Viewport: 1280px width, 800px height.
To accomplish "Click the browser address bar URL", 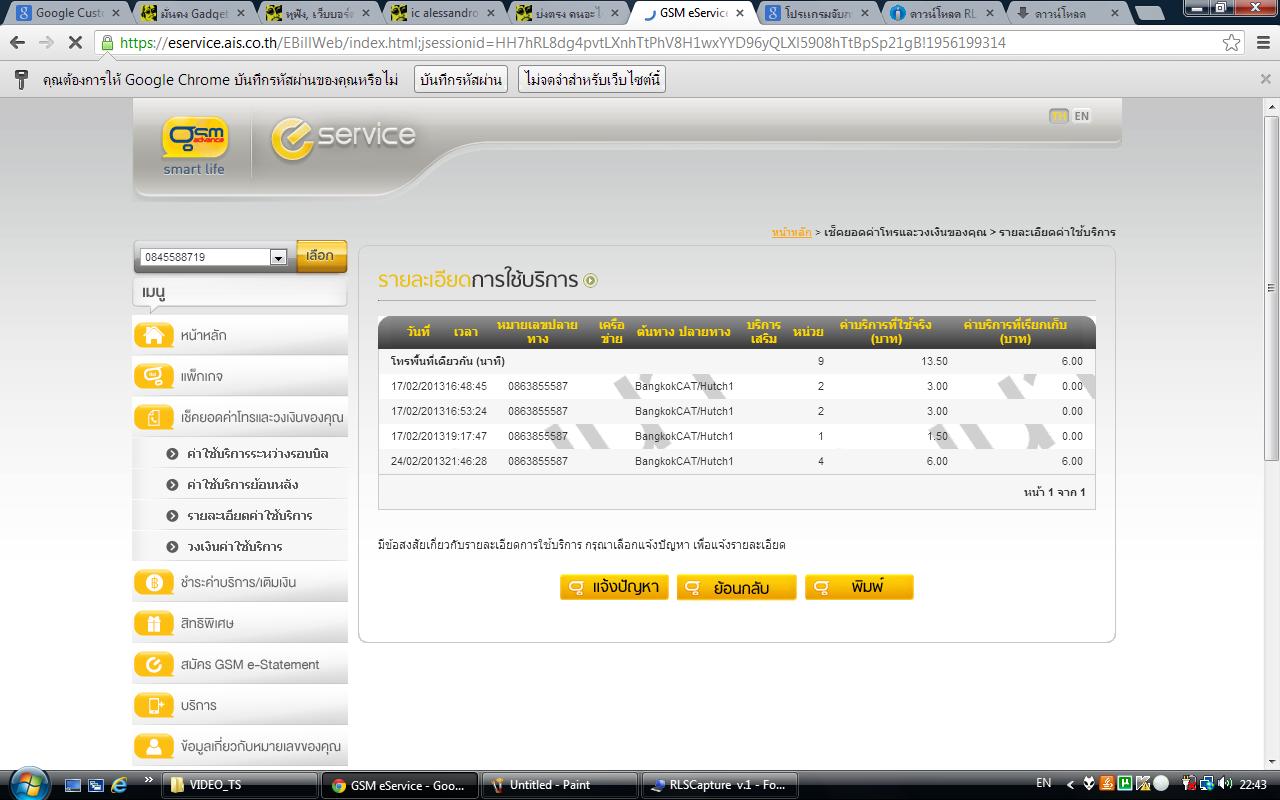I will 562,43.
